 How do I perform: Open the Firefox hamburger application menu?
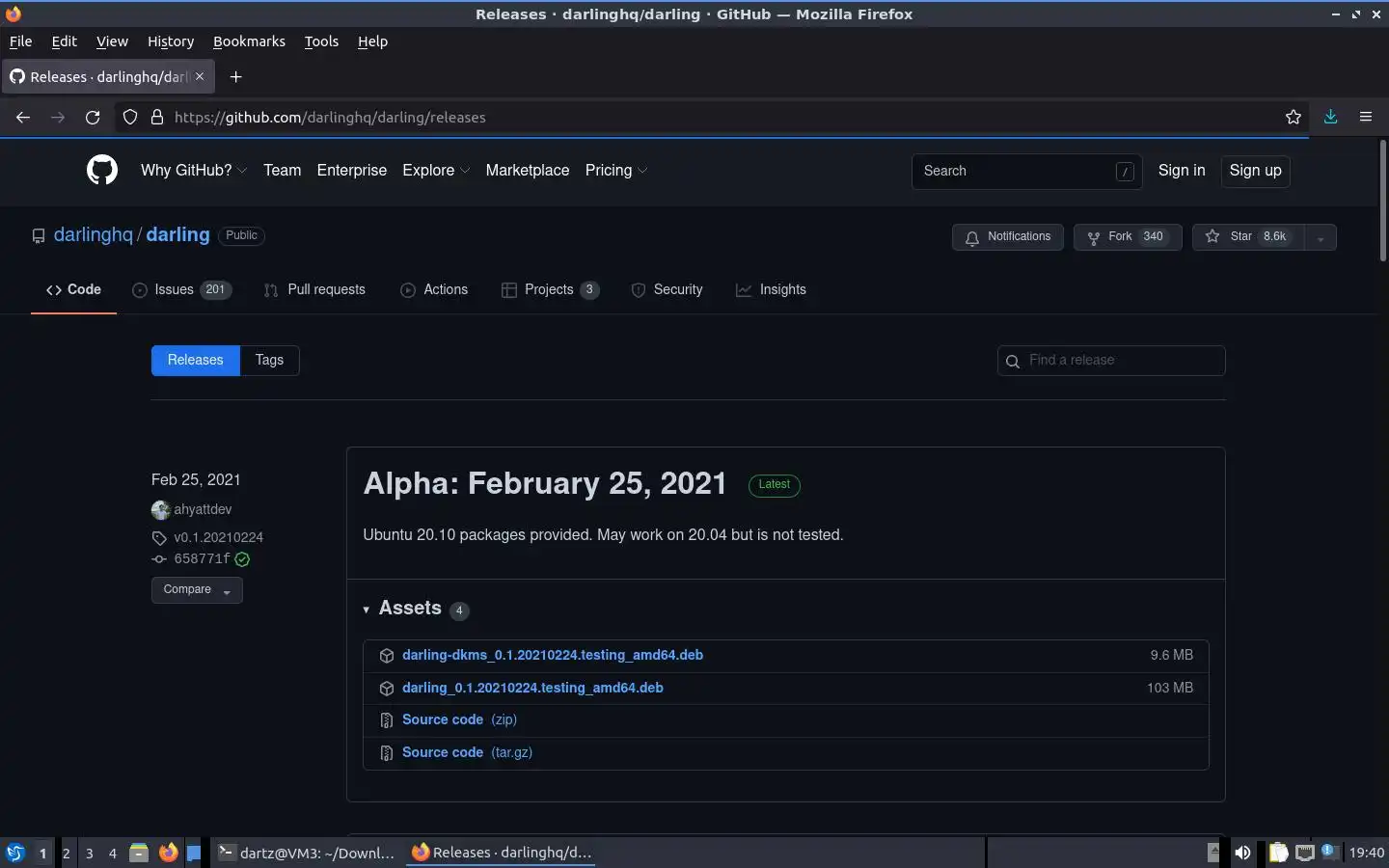pos(1366,117)
